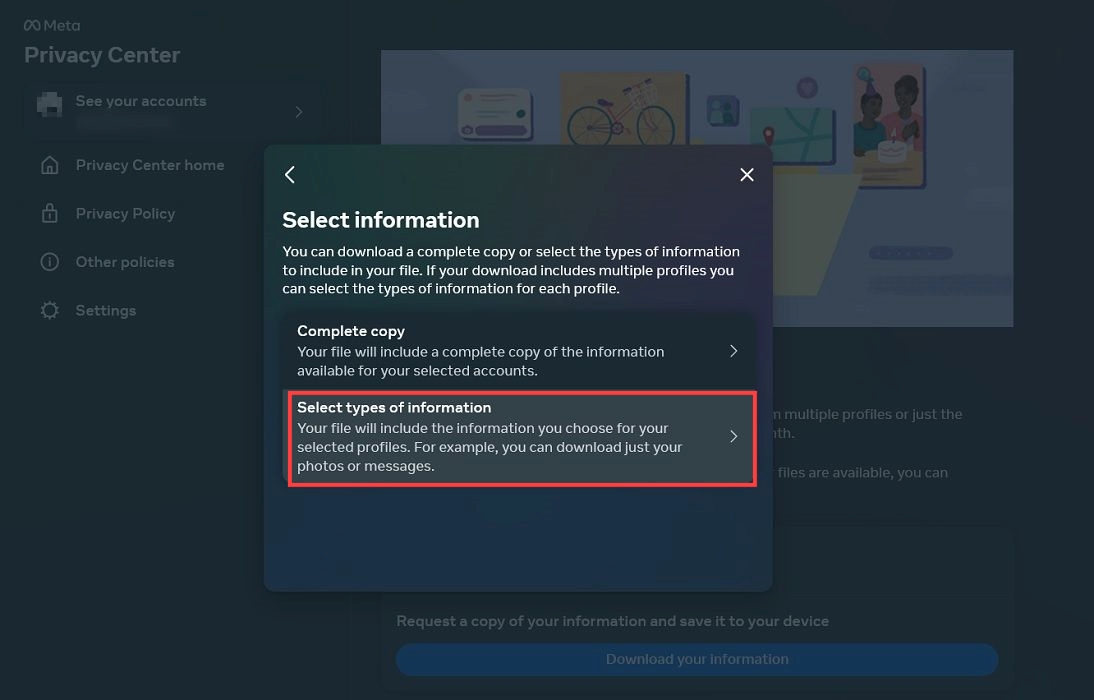Expand the See your accounts chevron
This screenshot has height=700, width=1094.
298,112
